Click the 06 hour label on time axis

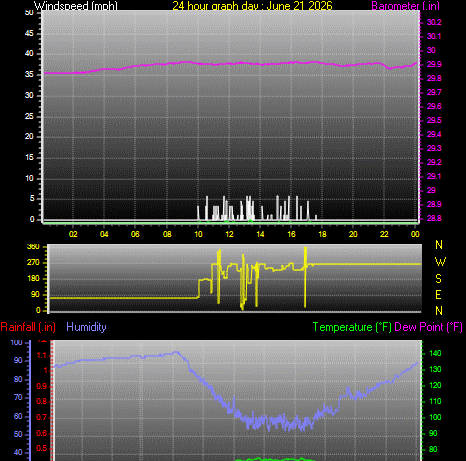[x=135, y=234]
